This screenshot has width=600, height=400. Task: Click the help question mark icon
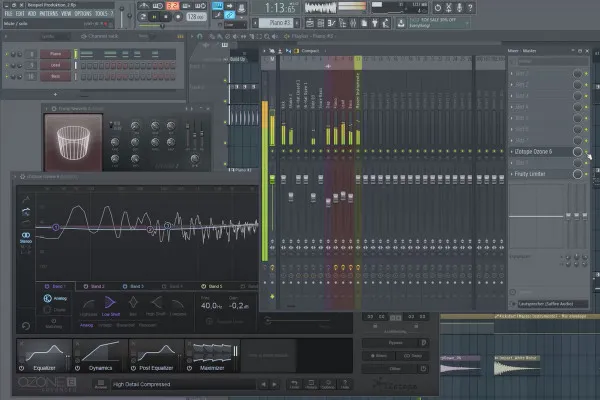point(470,7)
